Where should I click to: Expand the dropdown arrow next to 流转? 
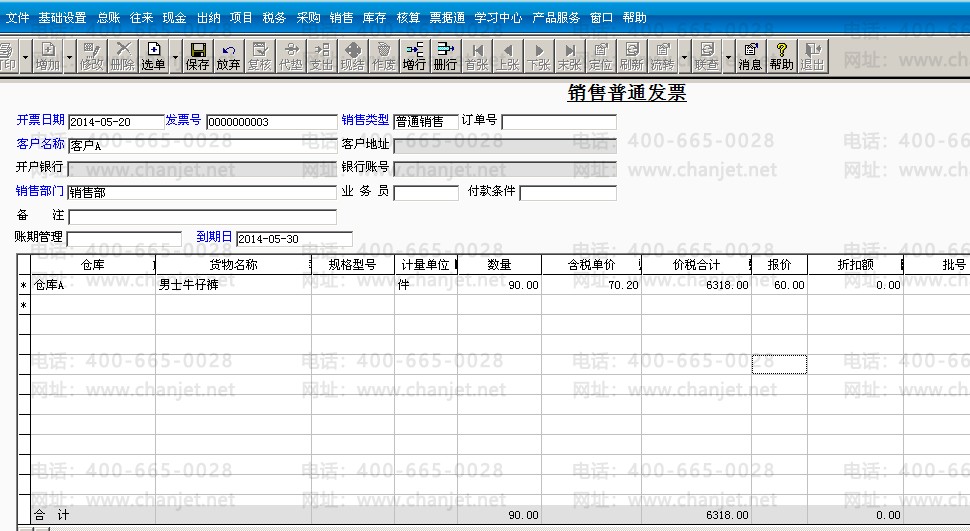pyautogui.click(x=684, y=56)
